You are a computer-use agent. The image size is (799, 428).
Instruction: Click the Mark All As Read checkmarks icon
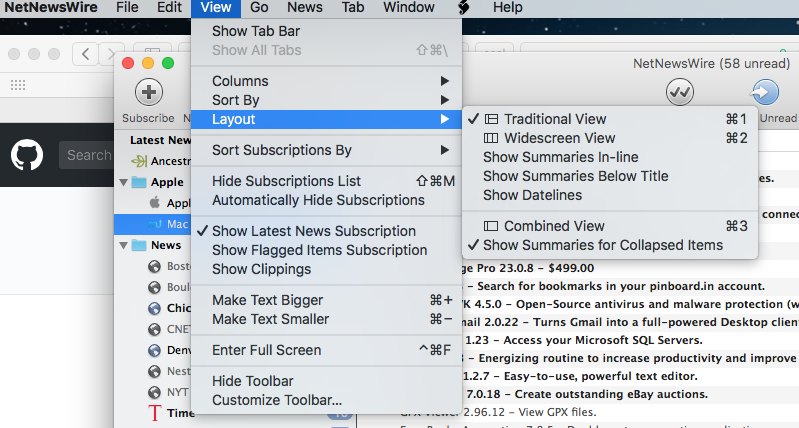[x=680, y=92]
